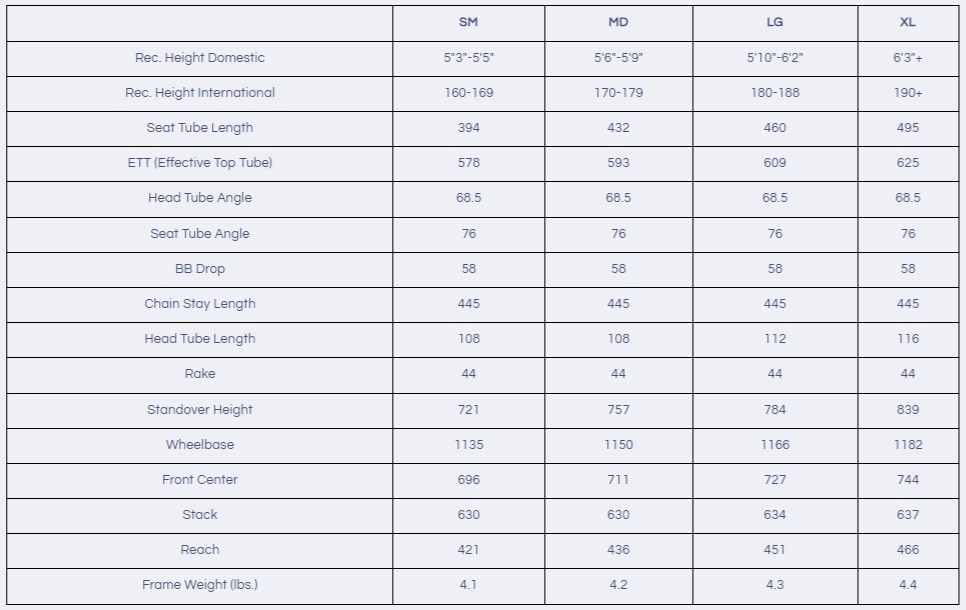Select the 160-169 international height cell
The width and height of the screenshot is (966, 610).
468,93
